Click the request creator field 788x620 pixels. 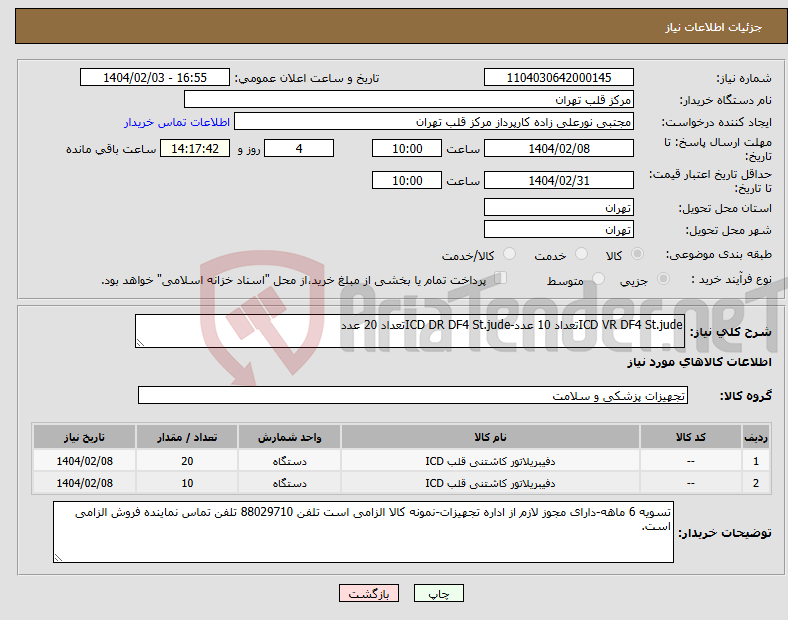pyautogui.click(x=434, y=122)
